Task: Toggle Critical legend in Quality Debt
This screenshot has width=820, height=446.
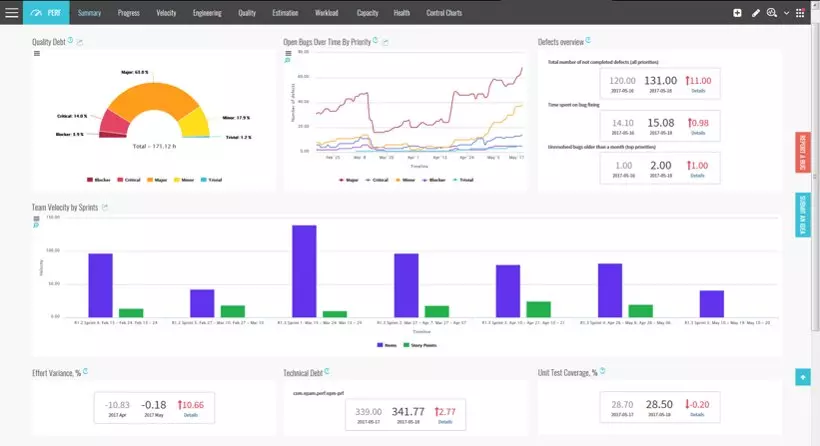Action: 129,180
